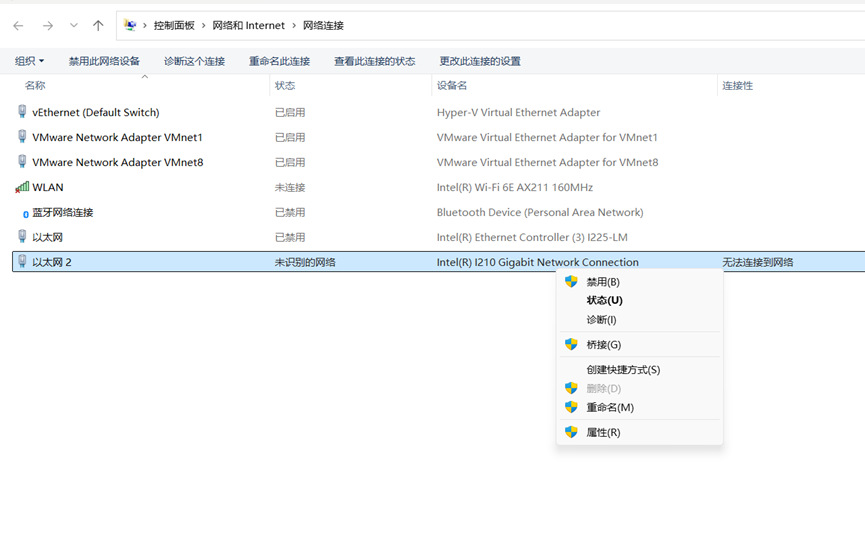This screenshot has width=865, height=542.
Task: Click 更改此连接的设置 in the toolbar
Action: tap(480, 61)
